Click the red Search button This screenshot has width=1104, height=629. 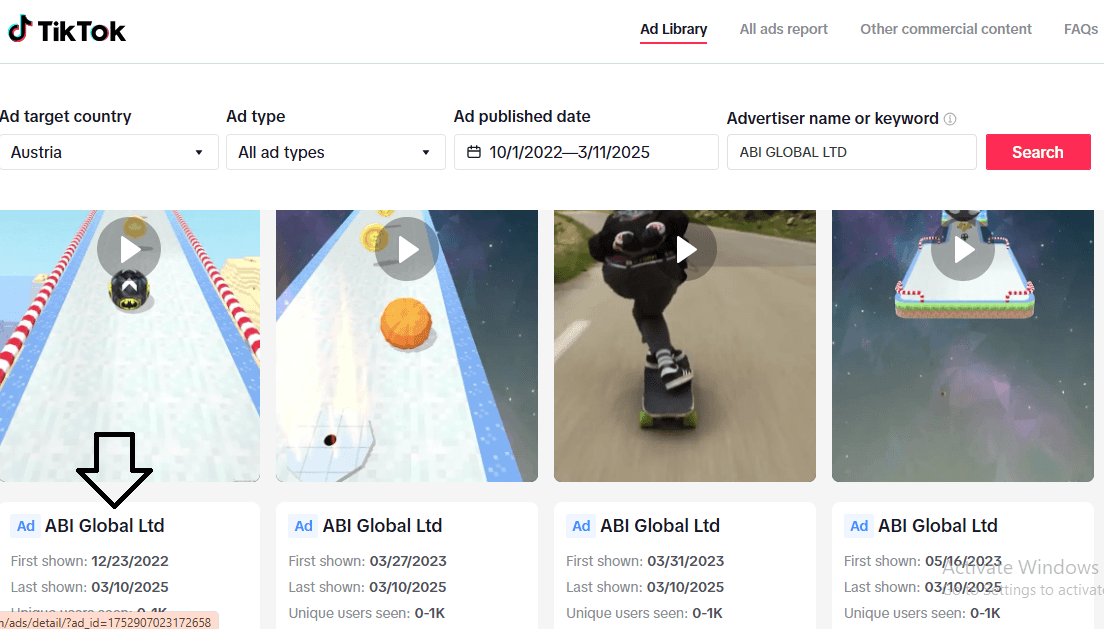[x=1038, y=152]
